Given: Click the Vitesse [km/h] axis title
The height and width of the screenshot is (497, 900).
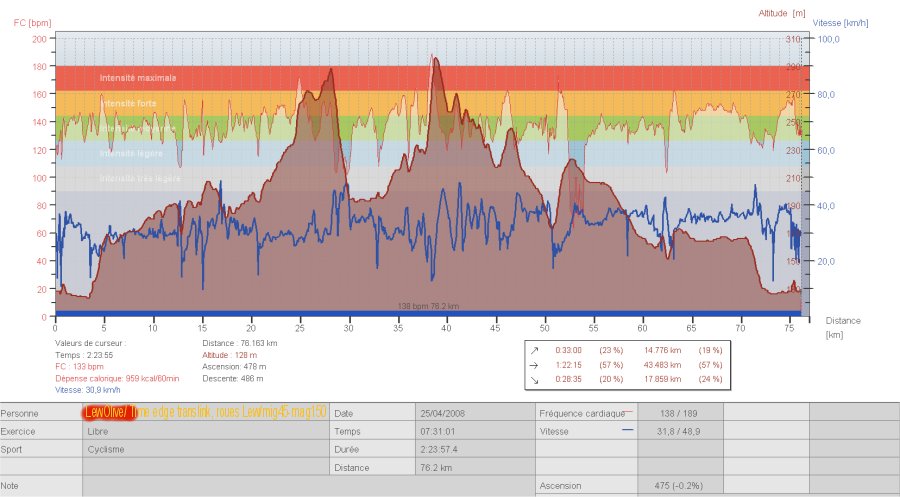Looking at the screenshot, I should pos(838,22).
